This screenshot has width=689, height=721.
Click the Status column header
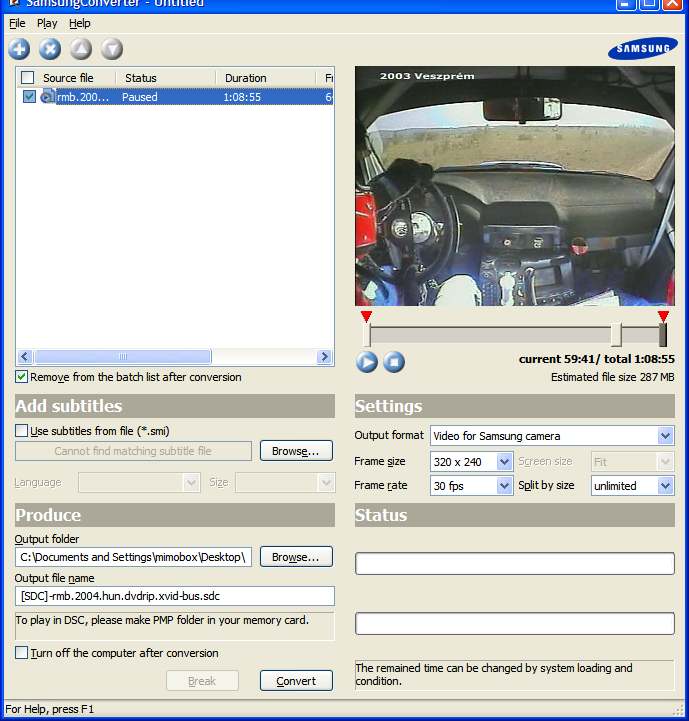click(x=166, y=78)
